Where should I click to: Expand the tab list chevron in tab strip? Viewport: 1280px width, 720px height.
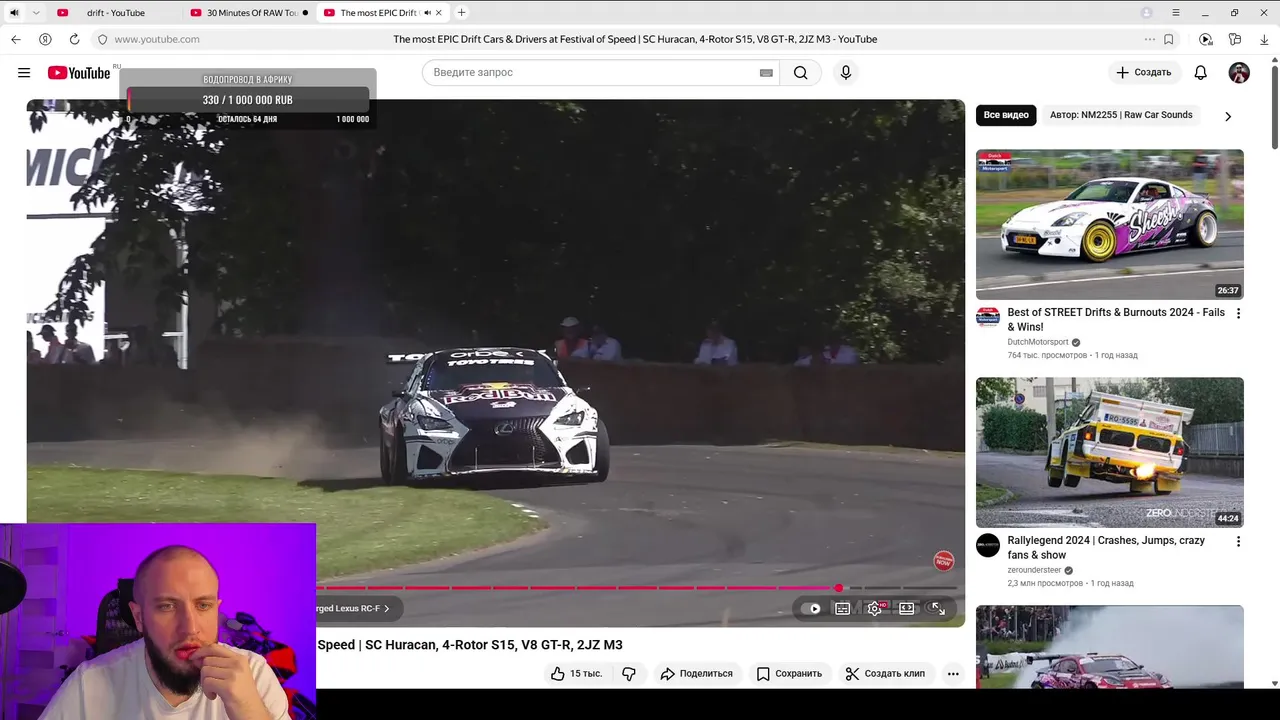(x=36, y=13)
